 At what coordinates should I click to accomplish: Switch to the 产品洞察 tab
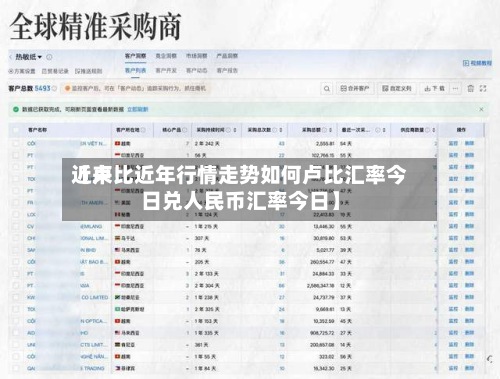pos(227,56)
